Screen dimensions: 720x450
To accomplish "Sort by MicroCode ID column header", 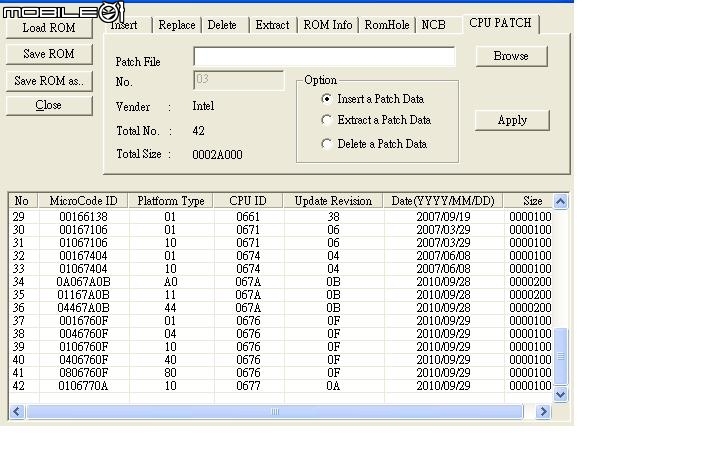I will [83, 201].
